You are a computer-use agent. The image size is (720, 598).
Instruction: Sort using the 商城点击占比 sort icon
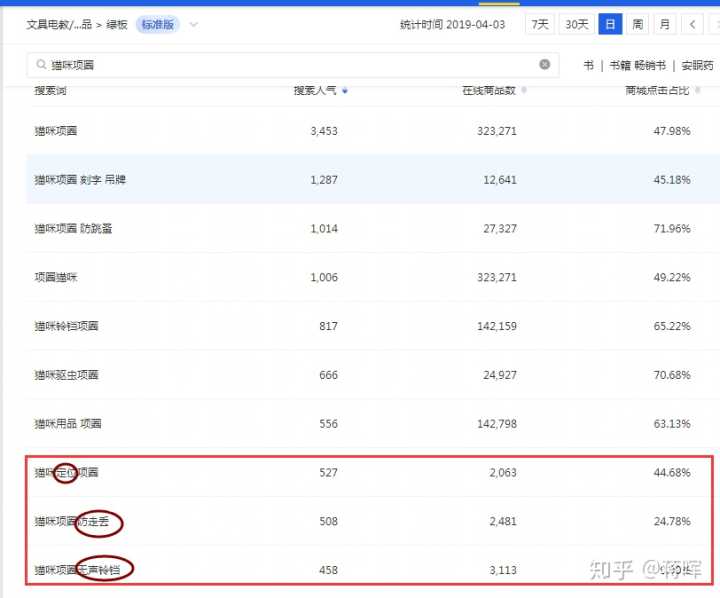click(697, 91)
